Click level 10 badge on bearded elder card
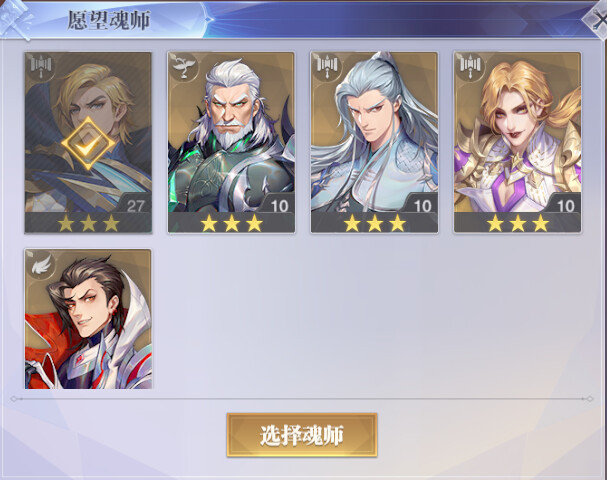Screen dimensions: 607x480 [279, 206]
